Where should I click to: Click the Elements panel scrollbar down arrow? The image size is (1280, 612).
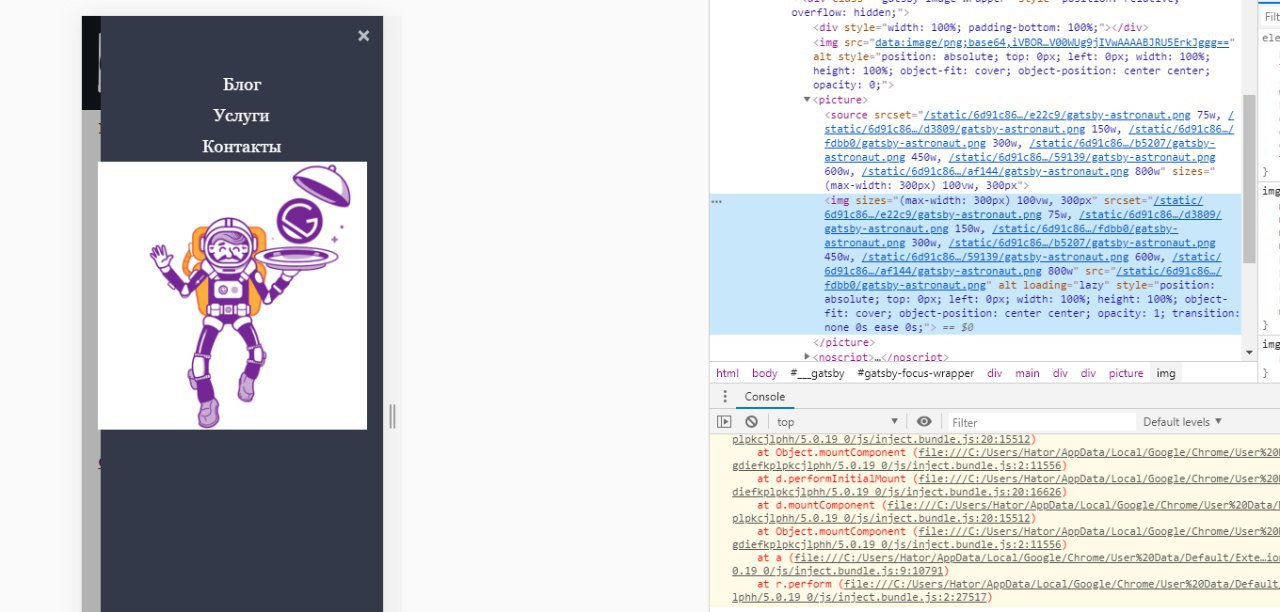click(1248, 352)
